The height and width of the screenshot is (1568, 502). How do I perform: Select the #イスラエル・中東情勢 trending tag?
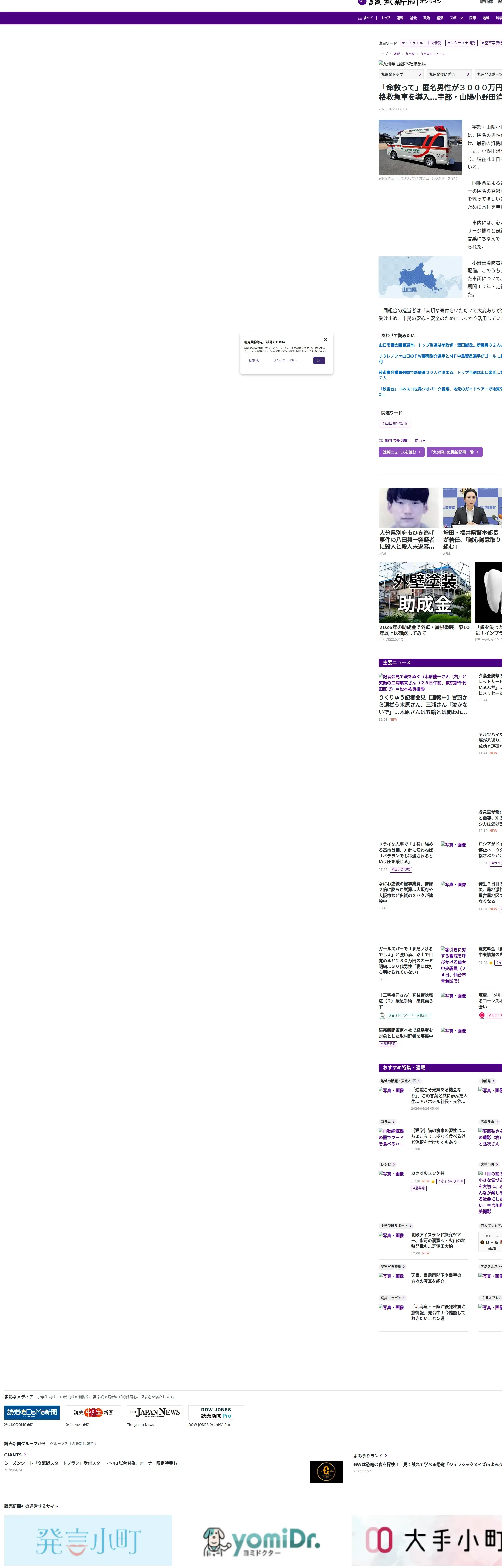pos(421,43)
